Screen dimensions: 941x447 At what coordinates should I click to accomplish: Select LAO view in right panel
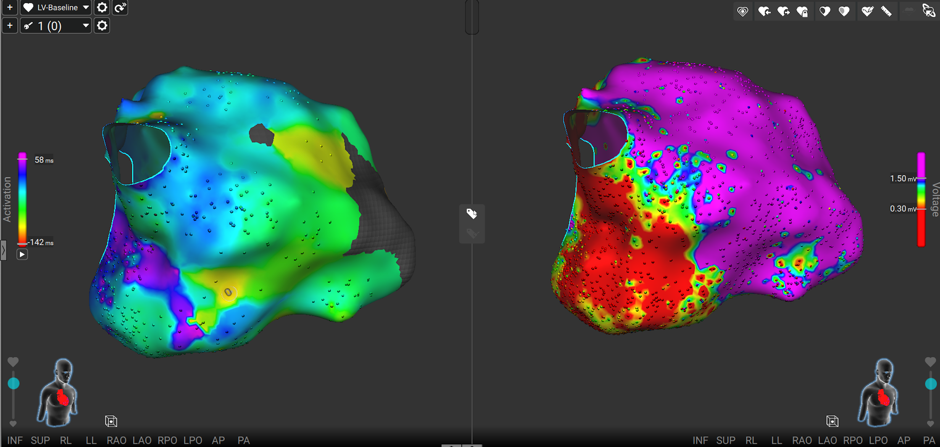tap(827, 440)
